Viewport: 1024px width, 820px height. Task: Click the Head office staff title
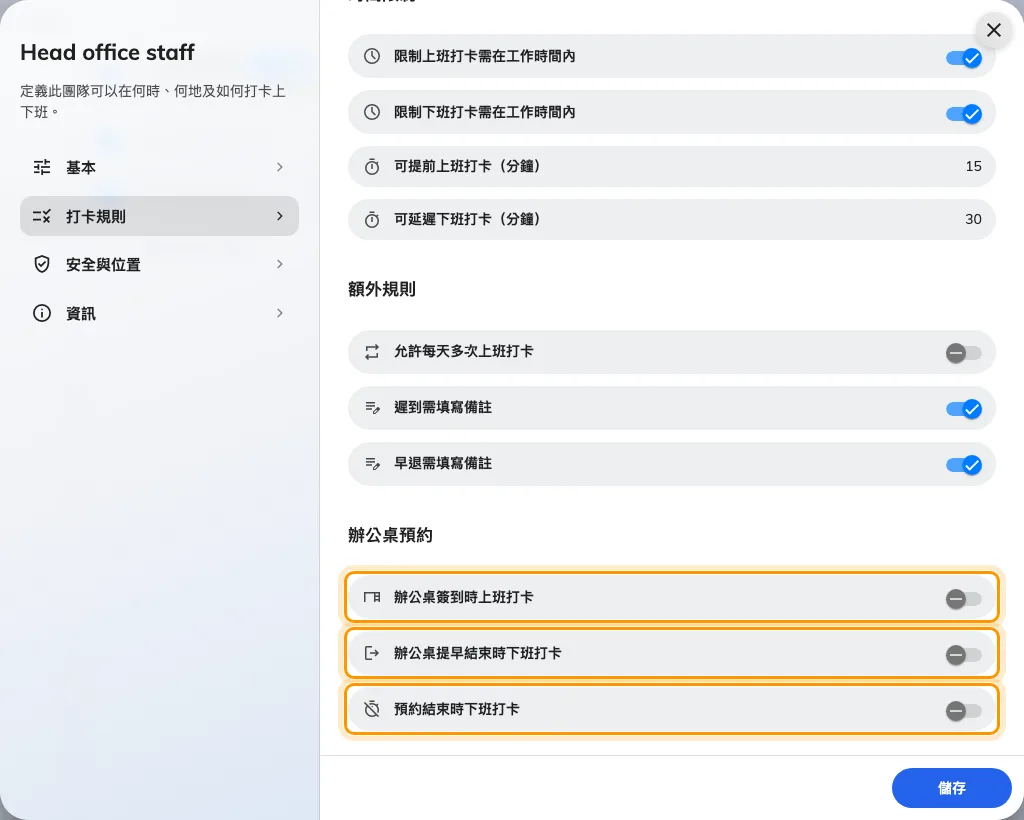click(x=107, y=52)
